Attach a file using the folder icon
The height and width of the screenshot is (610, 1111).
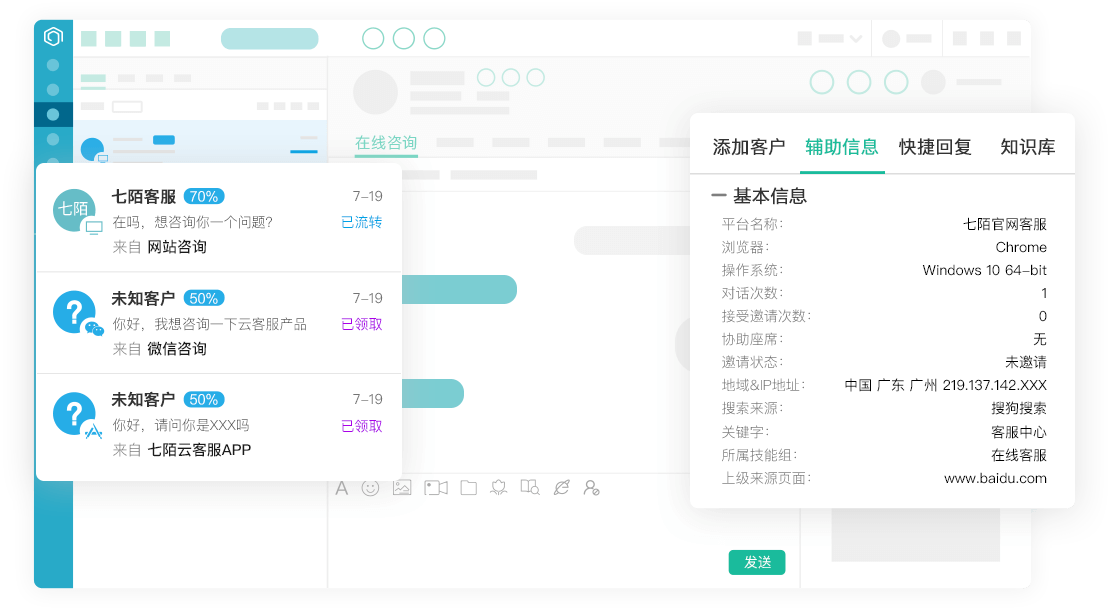[468, 487]
